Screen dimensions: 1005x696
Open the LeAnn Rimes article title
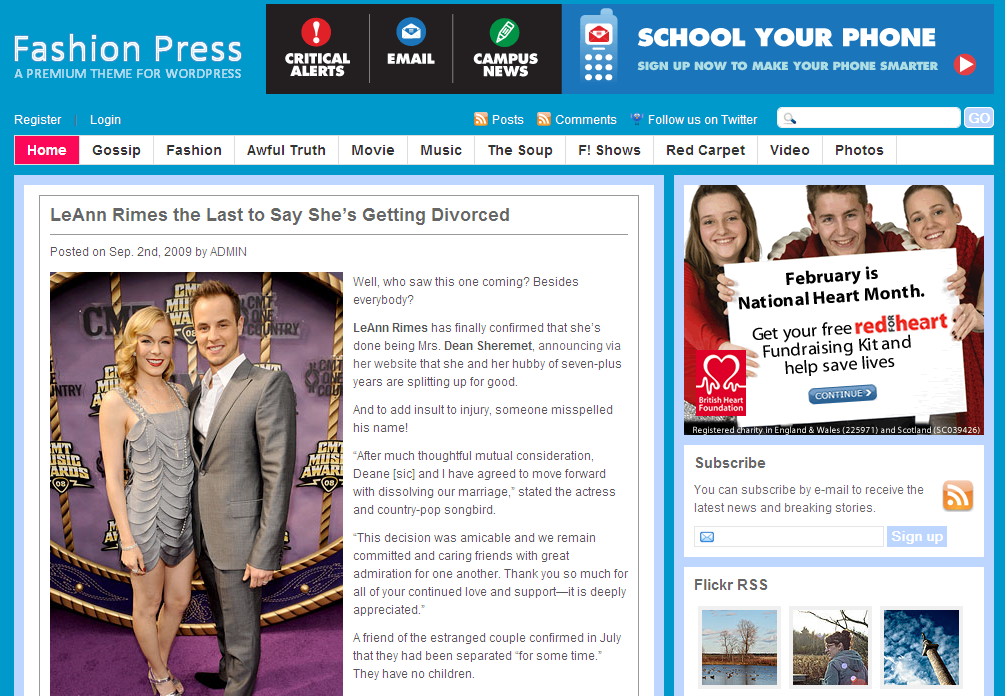click(280, 215)
